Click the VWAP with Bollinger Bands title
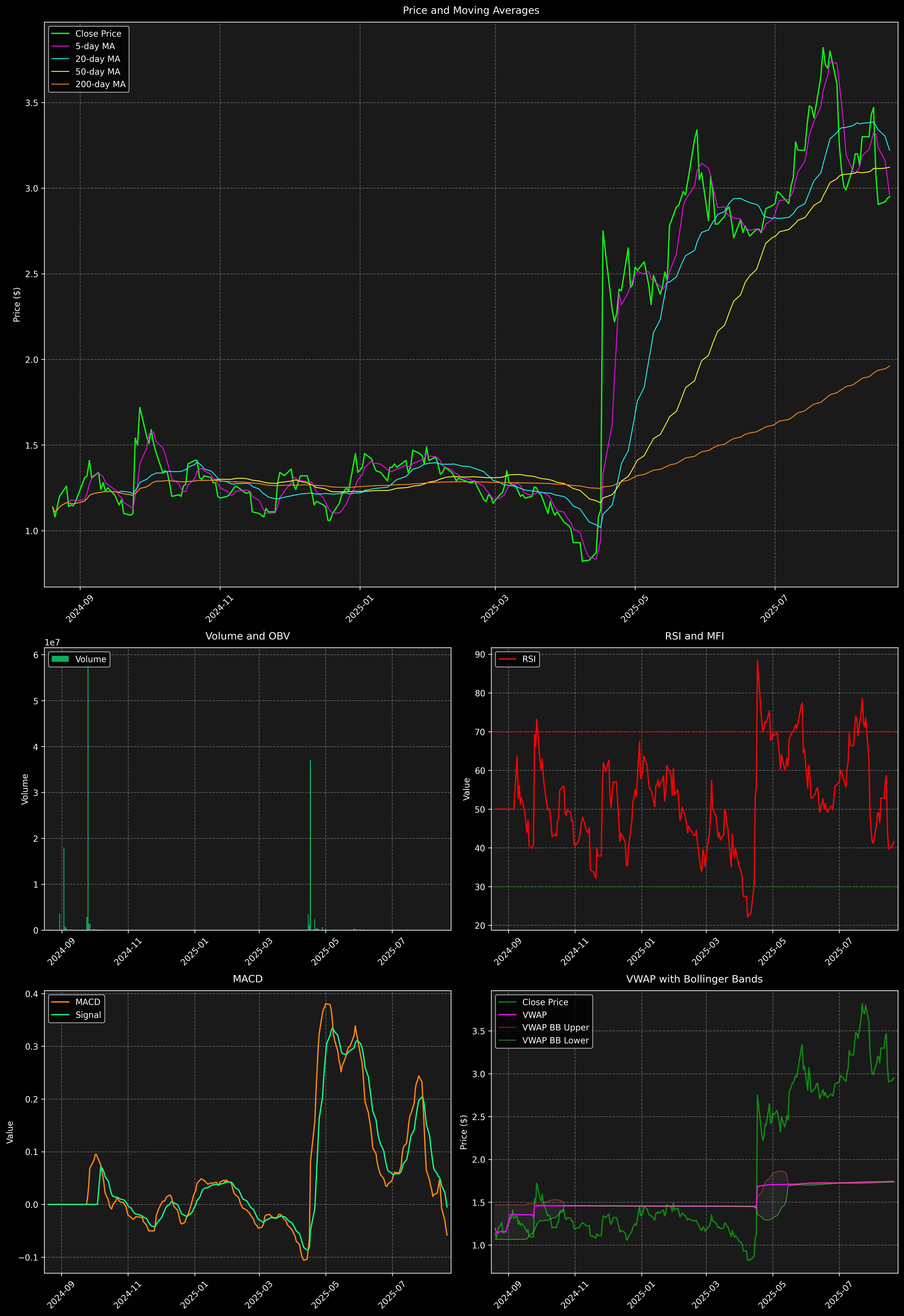The image size is (904, 1316). (x=694, y=979)
